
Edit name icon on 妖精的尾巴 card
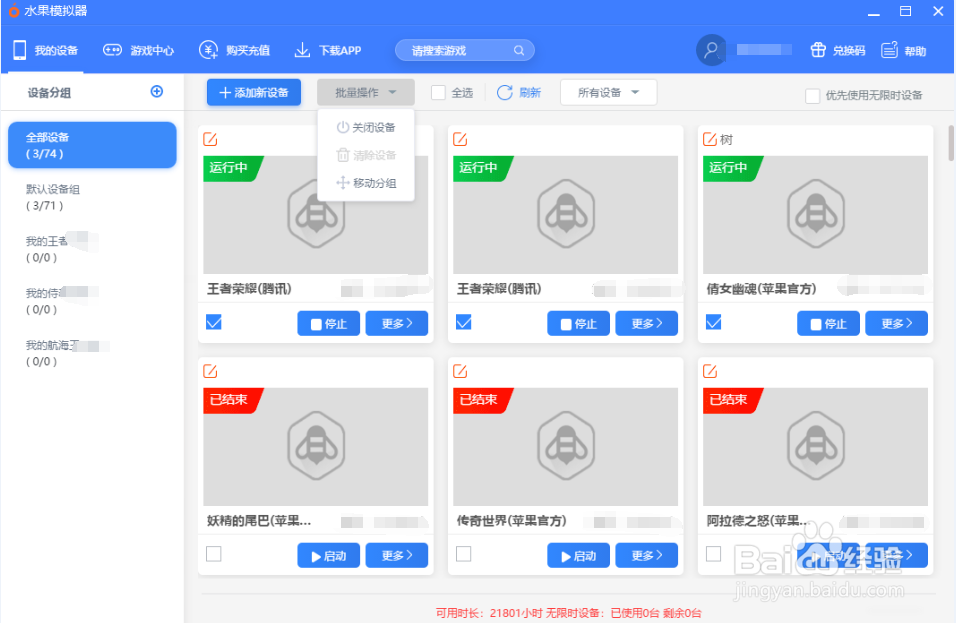[210, 371]
